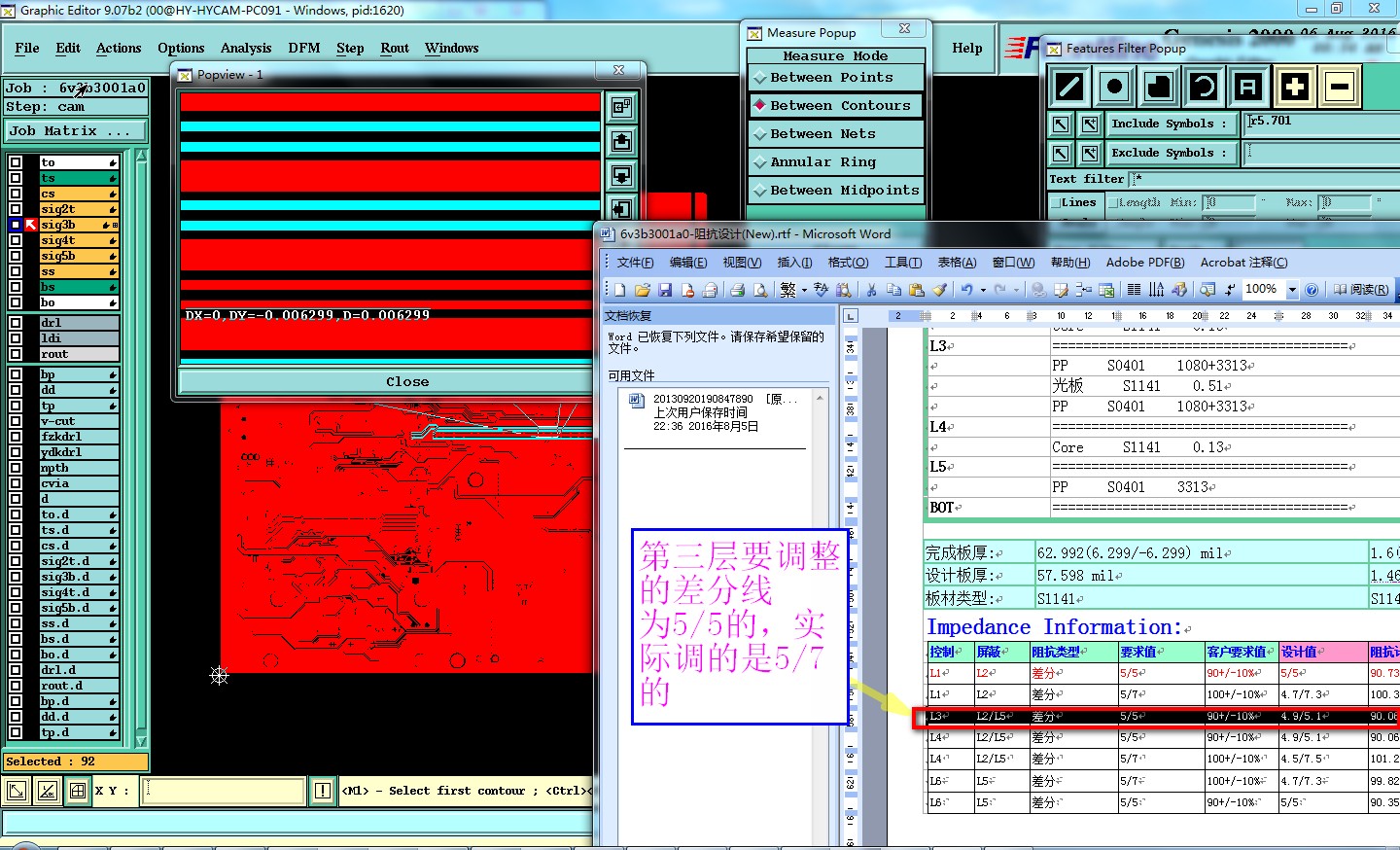Select Annular Ring measure mode
Screen dimensions: 1400x850
point(835,162)
